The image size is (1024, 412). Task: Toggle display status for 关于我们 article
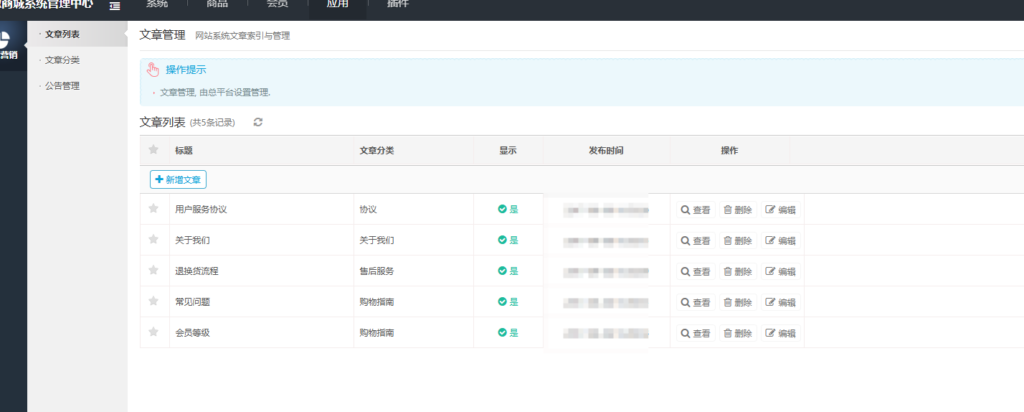pyautogui.click(x=508, y=240)
